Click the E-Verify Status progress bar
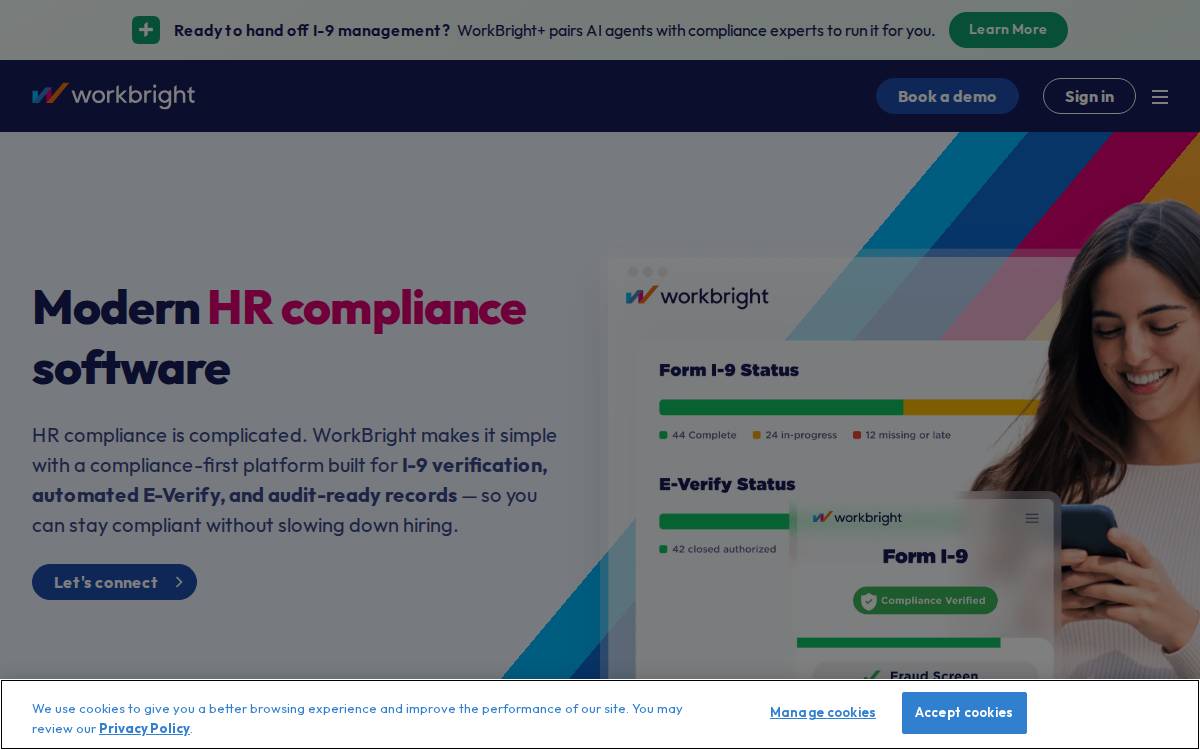This screenshot has height=750, width=1200. (x=725, y=521)
